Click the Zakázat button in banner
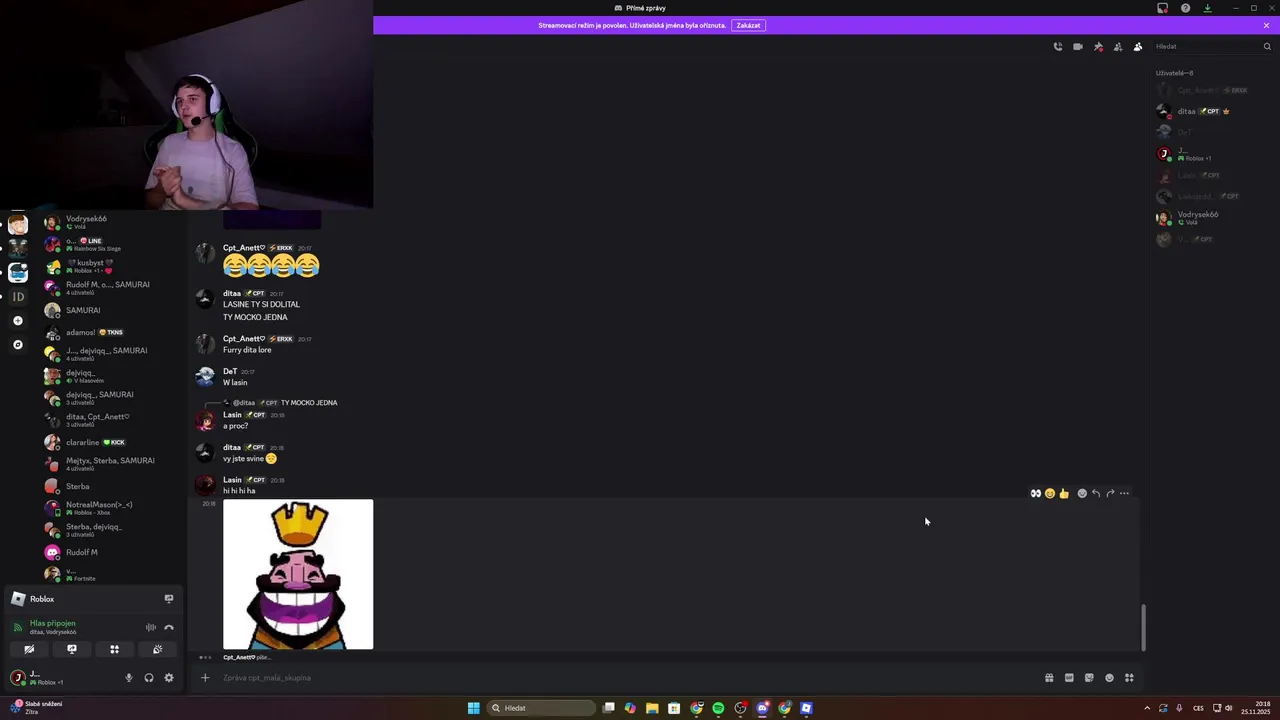 pos(748,25)
